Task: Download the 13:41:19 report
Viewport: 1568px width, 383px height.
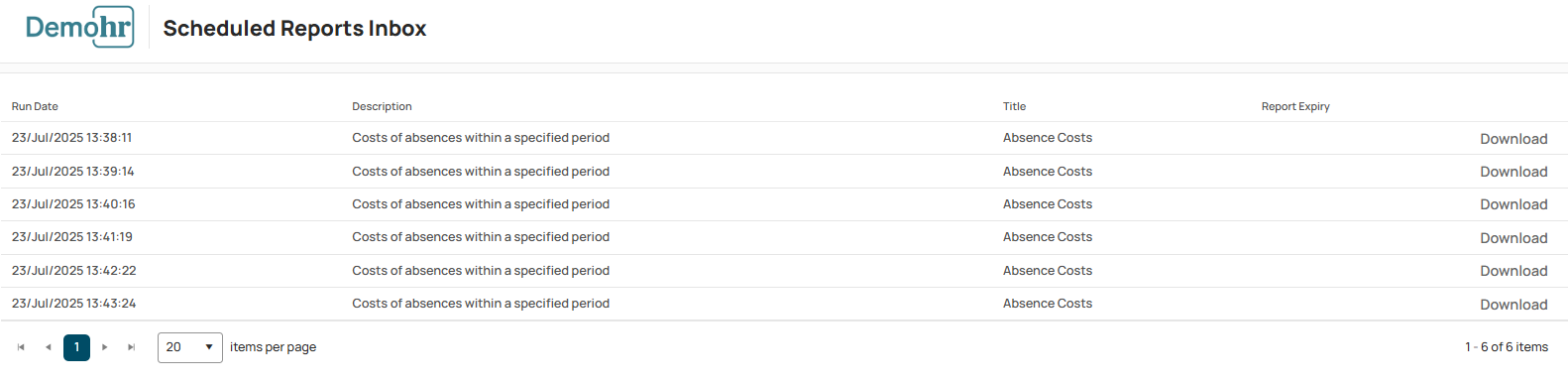Action: pyautogui.click(x=1513, y=238)
